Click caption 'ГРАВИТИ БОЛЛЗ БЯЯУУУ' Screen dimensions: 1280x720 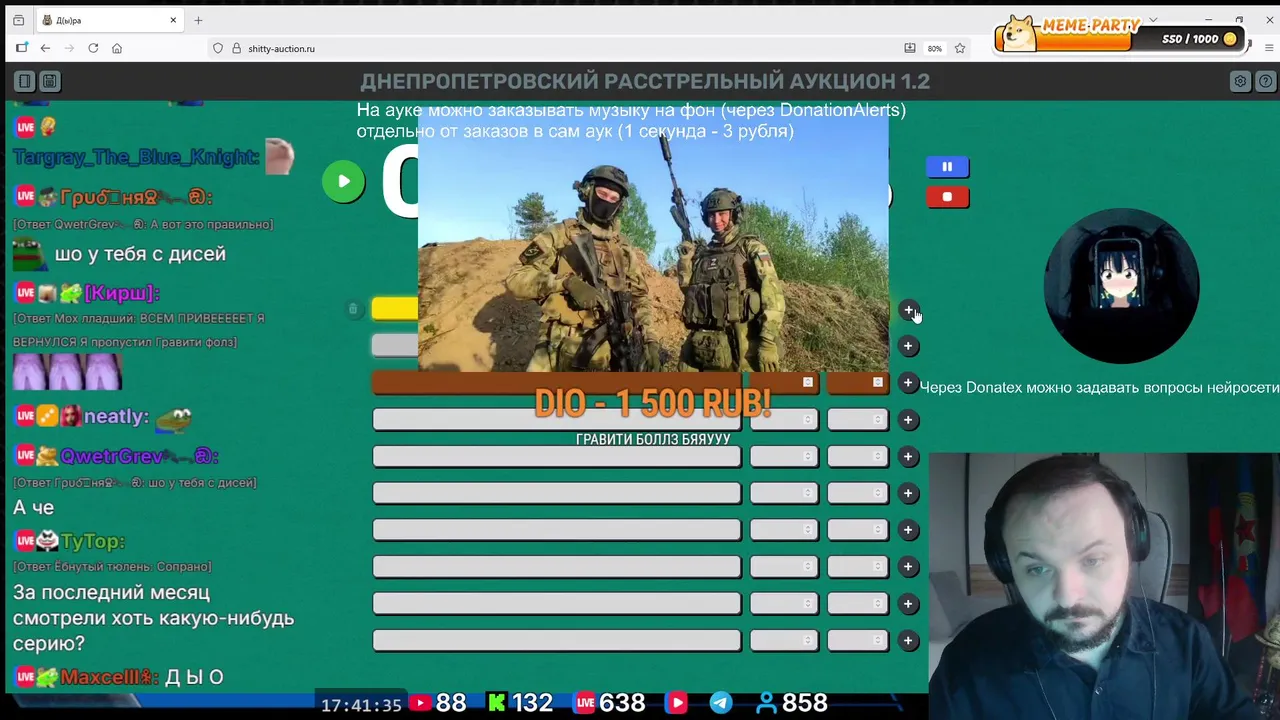[653, 439]
